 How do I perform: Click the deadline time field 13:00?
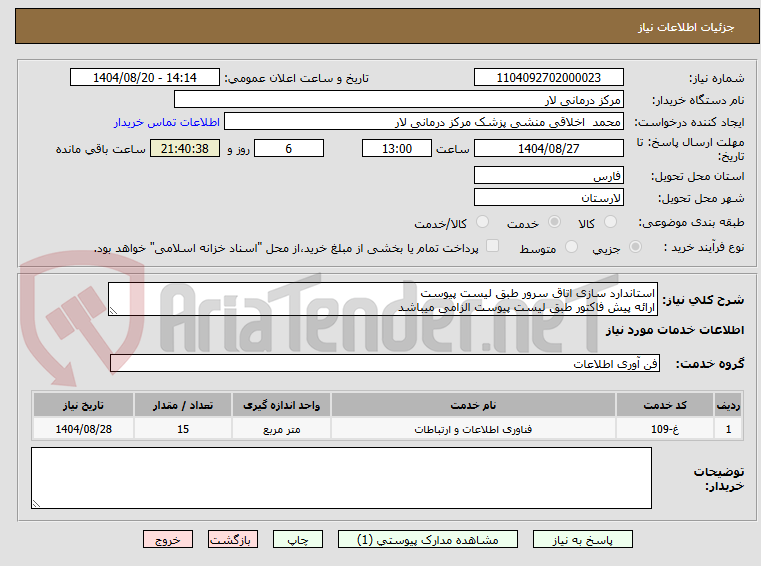[x=397, y=149]
